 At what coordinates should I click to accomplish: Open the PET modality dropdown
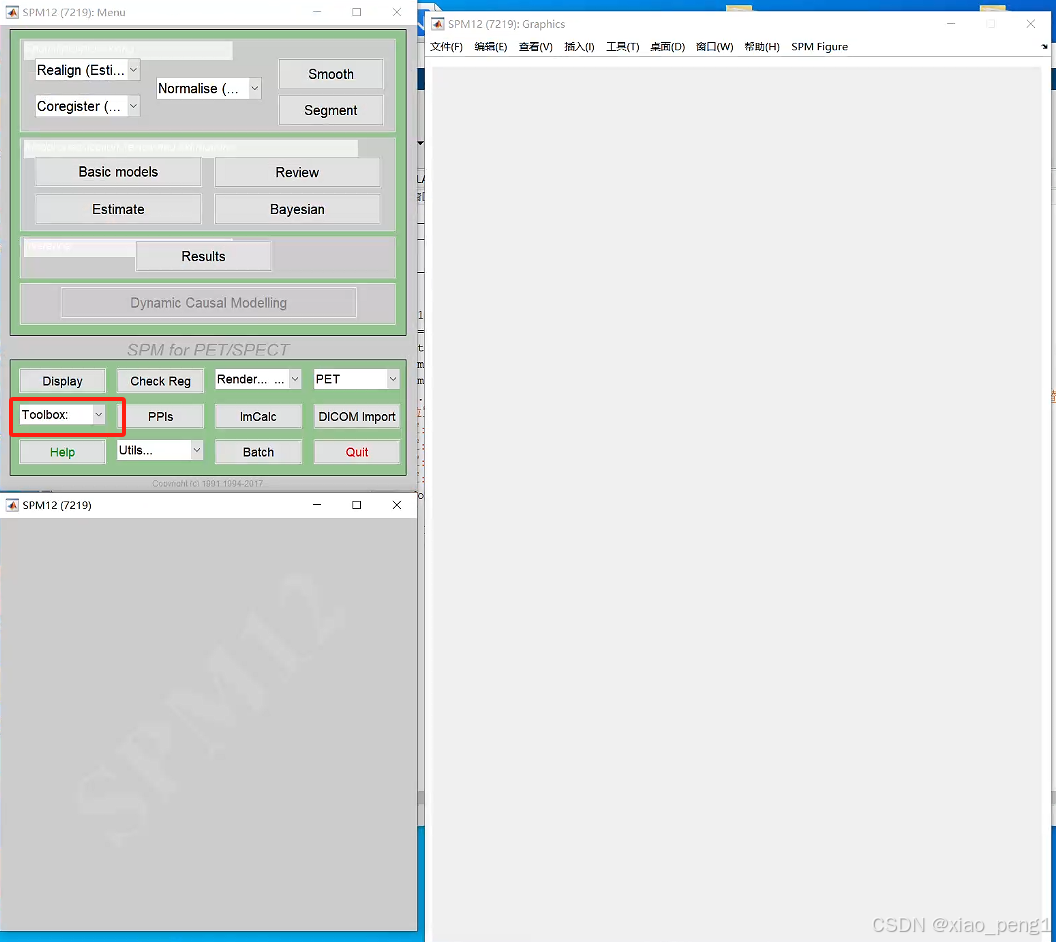[356, 379]
